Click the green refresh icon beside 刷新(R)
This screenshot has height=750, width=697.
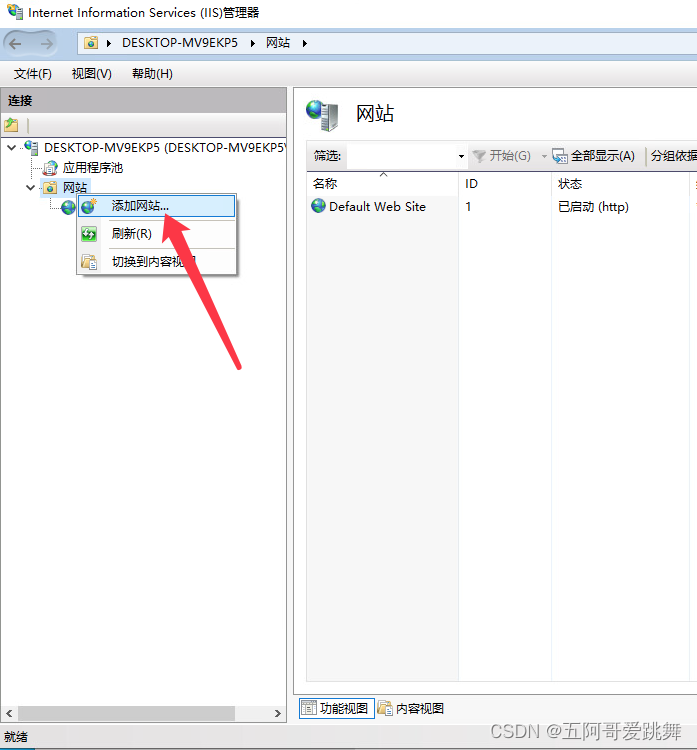point(89,234)
